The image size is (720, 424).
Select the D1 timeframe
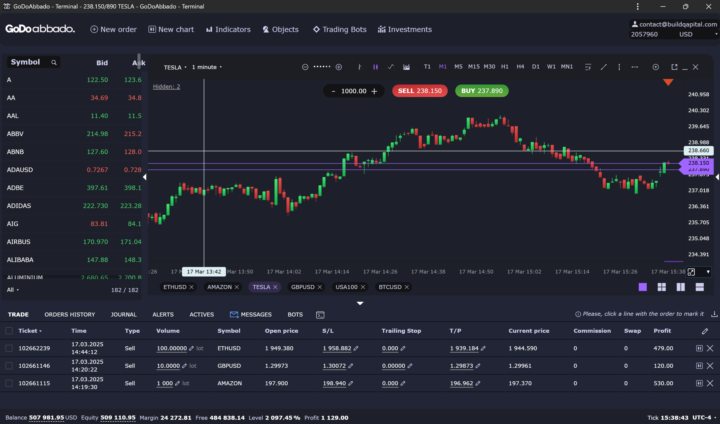(x=535, y=67)
